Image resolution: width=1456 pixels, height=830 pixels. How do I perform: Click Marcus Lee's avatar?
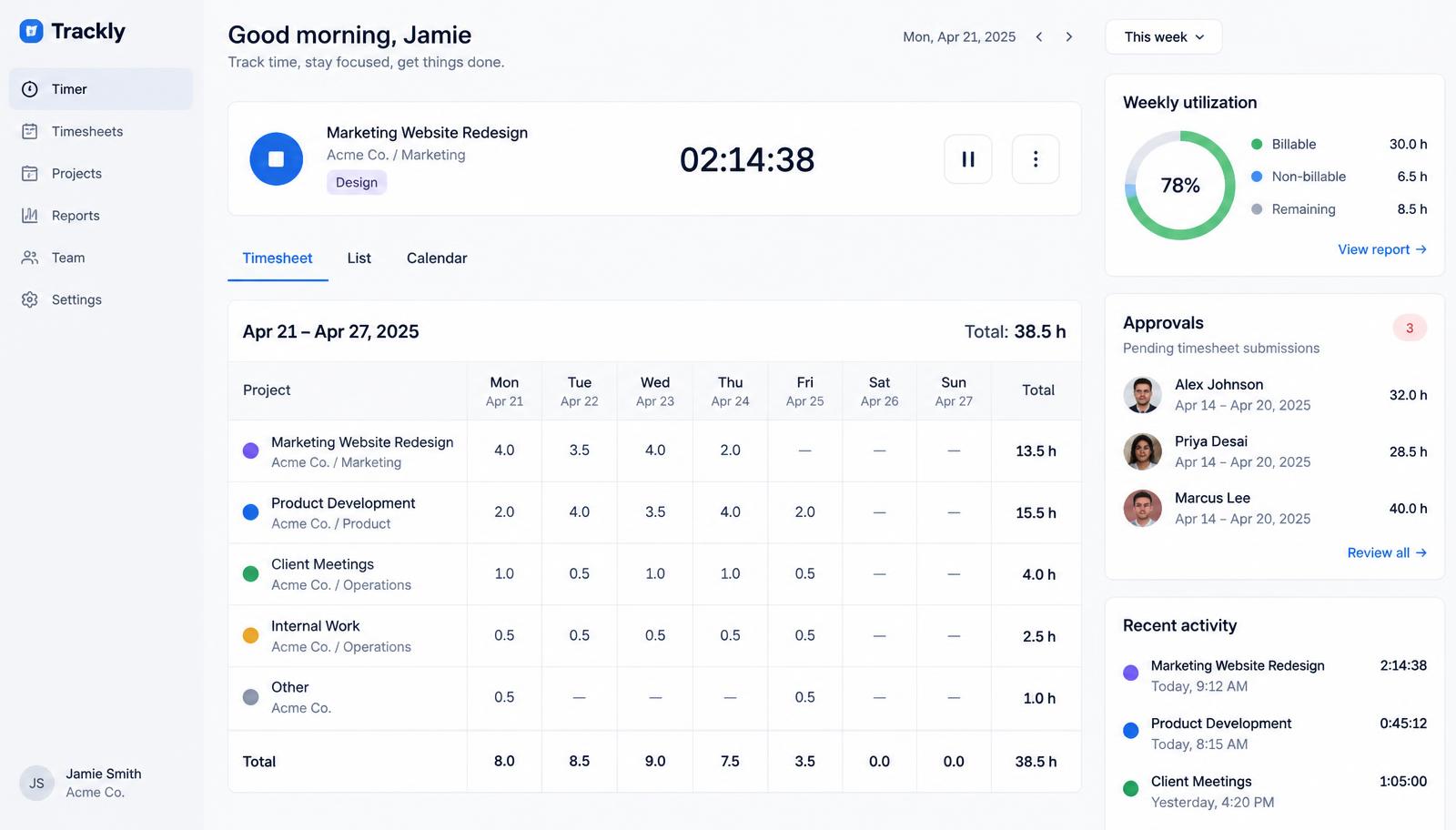[1142, 509]
